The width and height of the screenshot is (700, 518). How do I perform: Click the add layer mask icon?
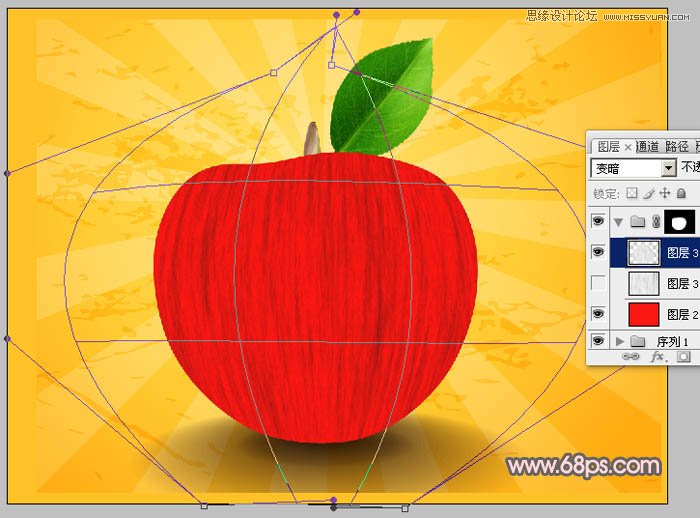coord(683,356)
